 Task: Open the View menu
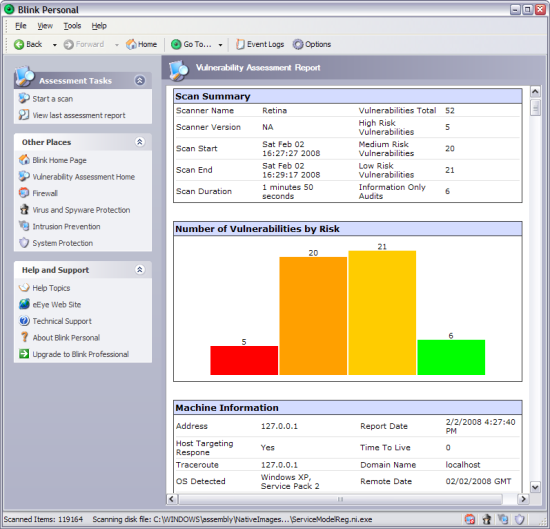[45, 26]
